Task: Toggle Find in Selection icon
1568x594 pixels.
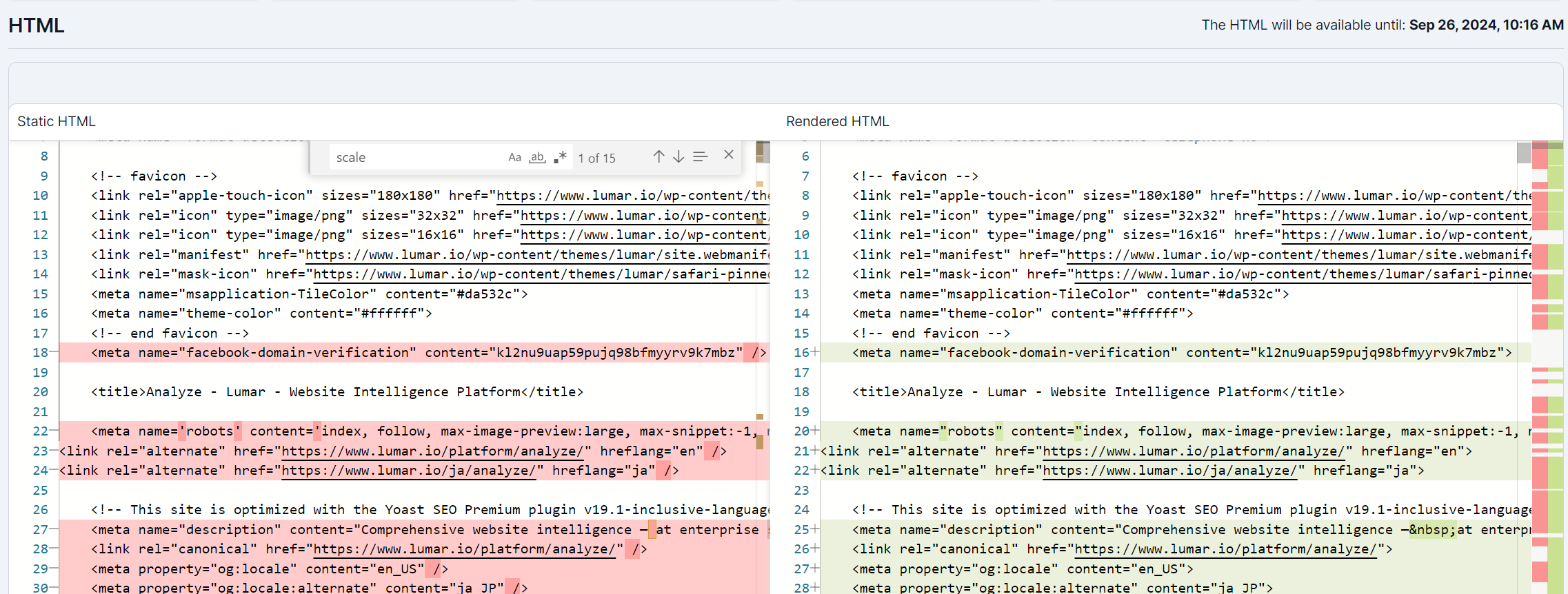Action: [700, 156]
